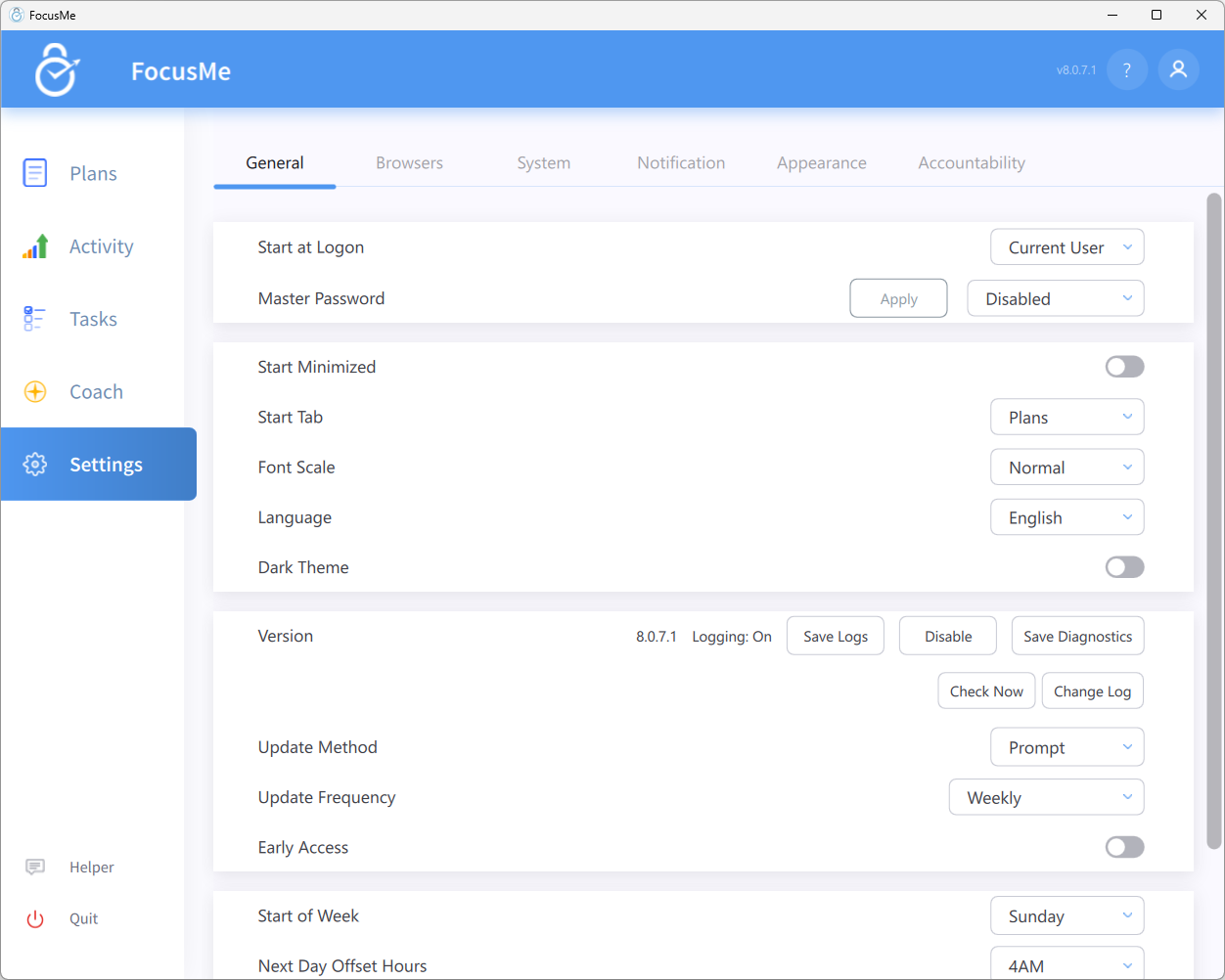Click the Tasks checklist icon
1225x980 pixels.
[34, 319]
